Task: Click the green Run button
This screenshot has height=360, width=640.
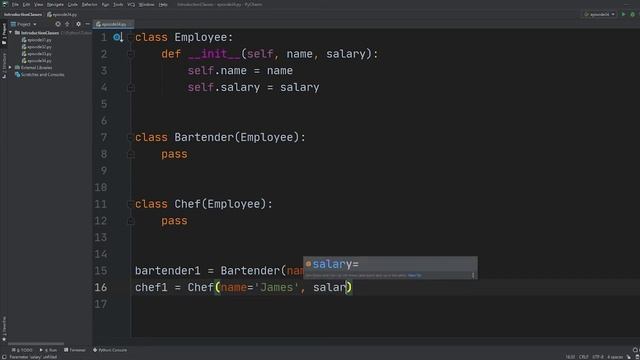Action: [623, 14]
